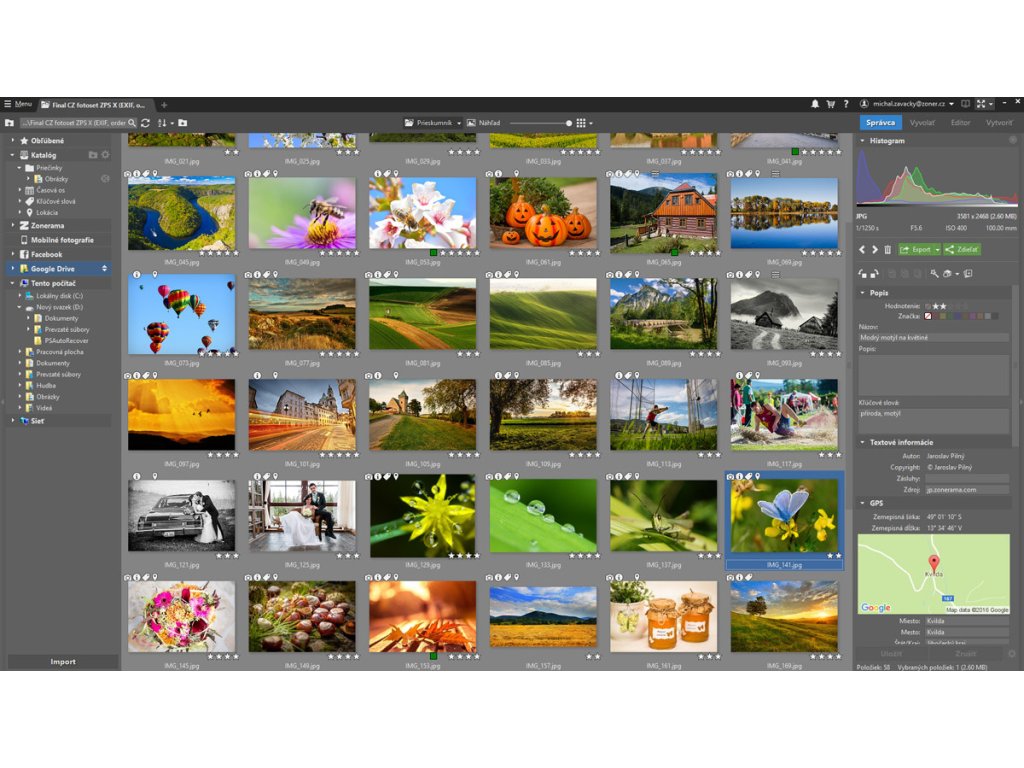Click the Import button
The image size is (1024, 768).
pos(62,661)
